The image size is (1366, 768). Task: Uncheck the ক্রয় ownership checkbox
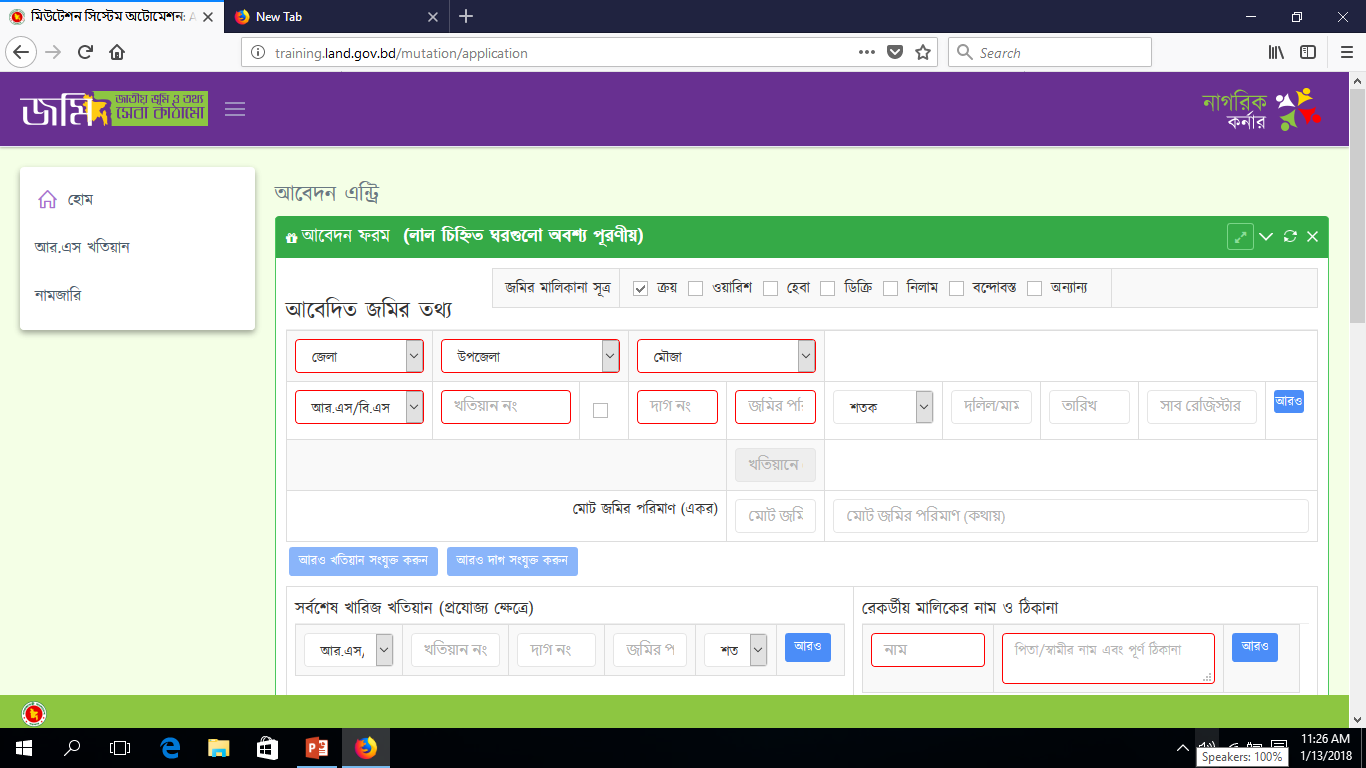641,289
